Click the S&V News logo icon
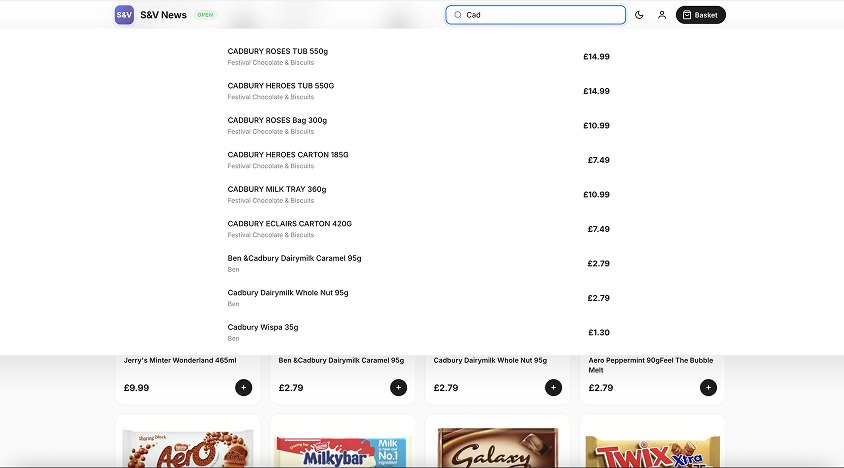Screen dimensions: 844x468 click(x=124, y=15)
